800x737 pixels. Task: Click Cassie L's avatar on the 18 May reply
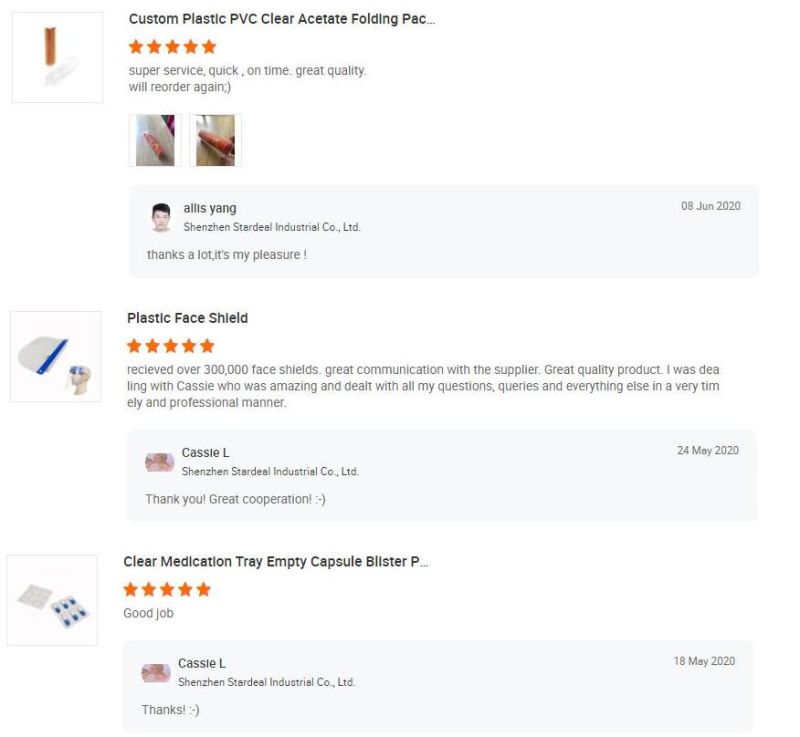156,673
